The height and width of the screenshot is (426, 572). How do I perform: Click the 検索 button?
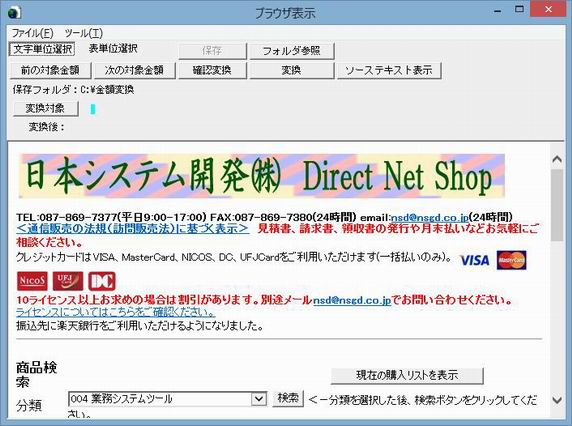(288, 398)
